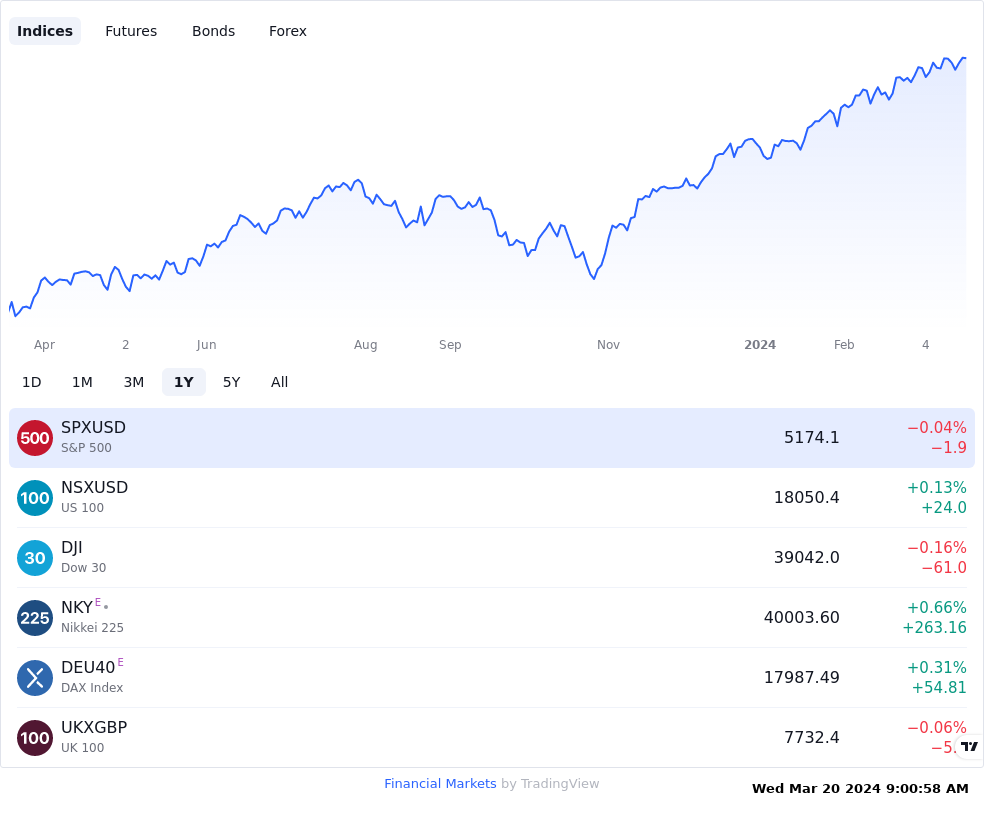Click the SPXUSD price 5174.1
Viewport: 984px width, 820px height.
(x=811, y=437)
